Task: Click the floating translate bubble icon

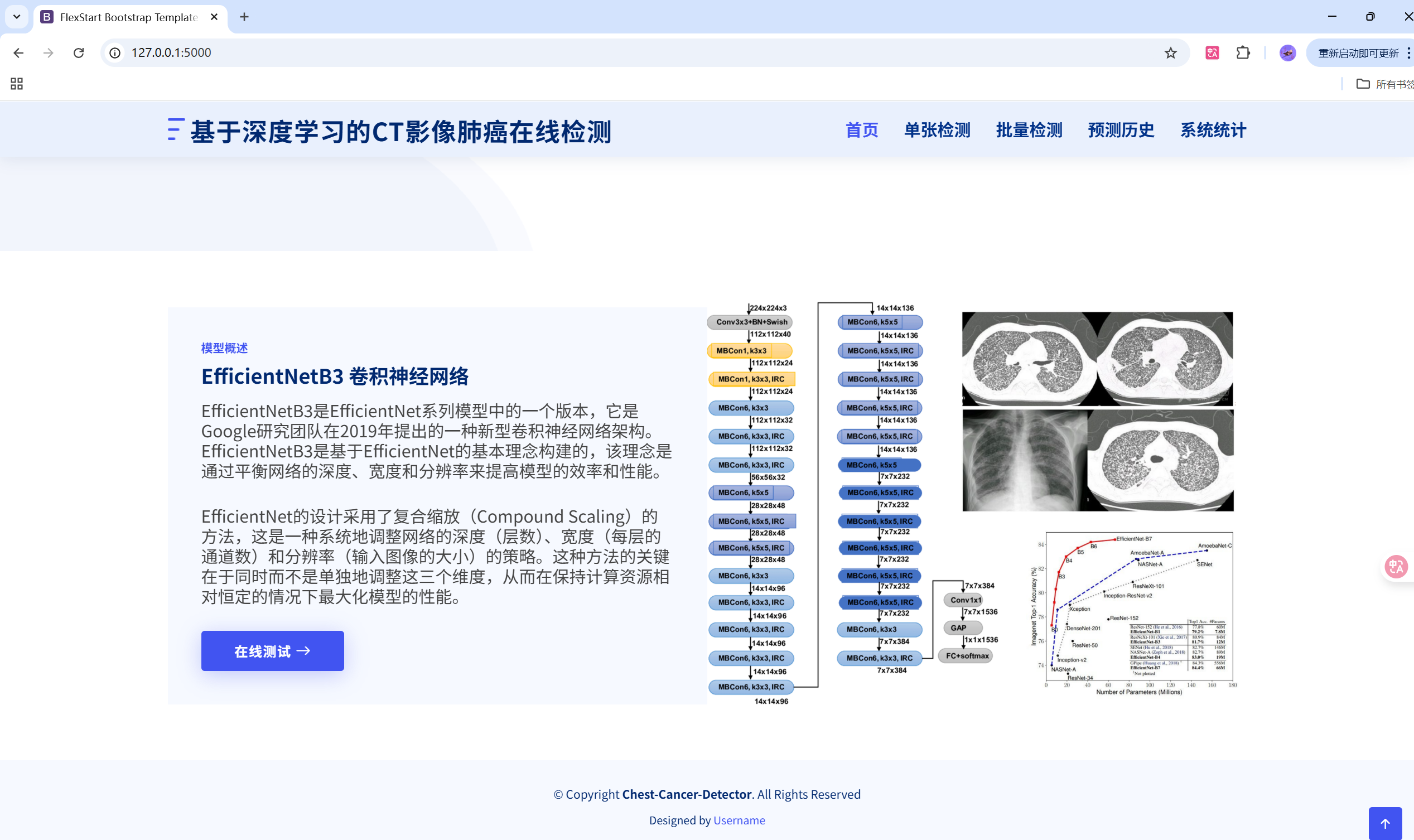Action: click(1396, 566)
